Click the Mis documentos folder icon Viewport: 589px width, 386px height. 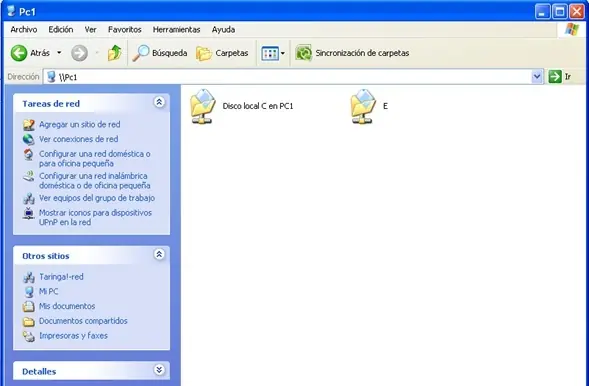point(29,307)
